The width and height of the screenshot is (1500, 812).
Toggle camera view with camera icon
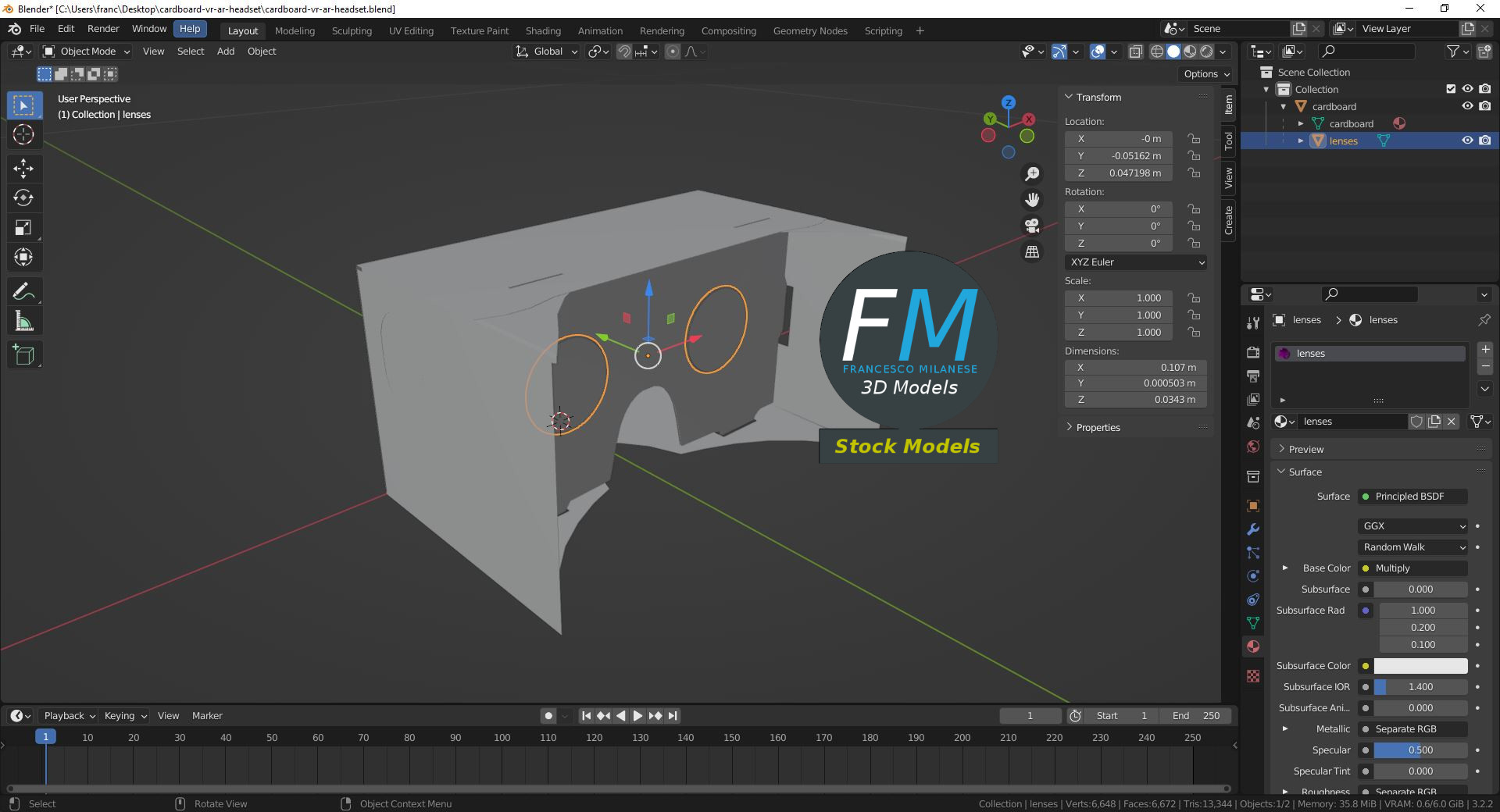[x=1032, y=226]
